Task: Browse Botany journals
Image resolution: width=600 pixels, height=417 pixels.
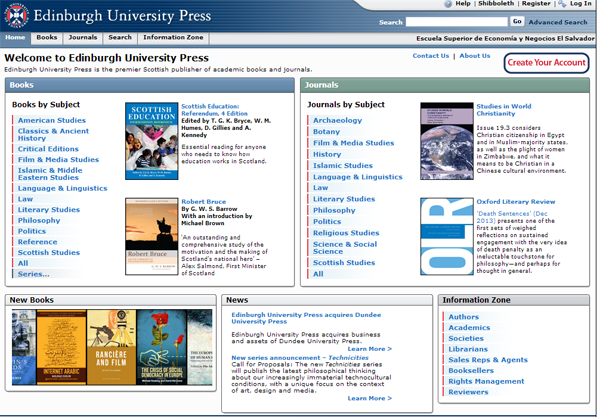Action: pos(326,132)
